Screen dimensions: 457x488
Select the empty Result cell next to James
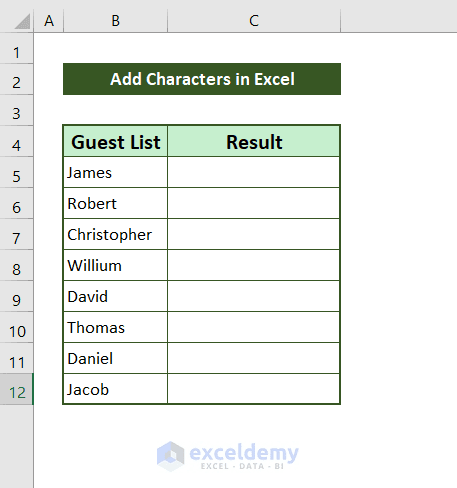coord(254,172)
